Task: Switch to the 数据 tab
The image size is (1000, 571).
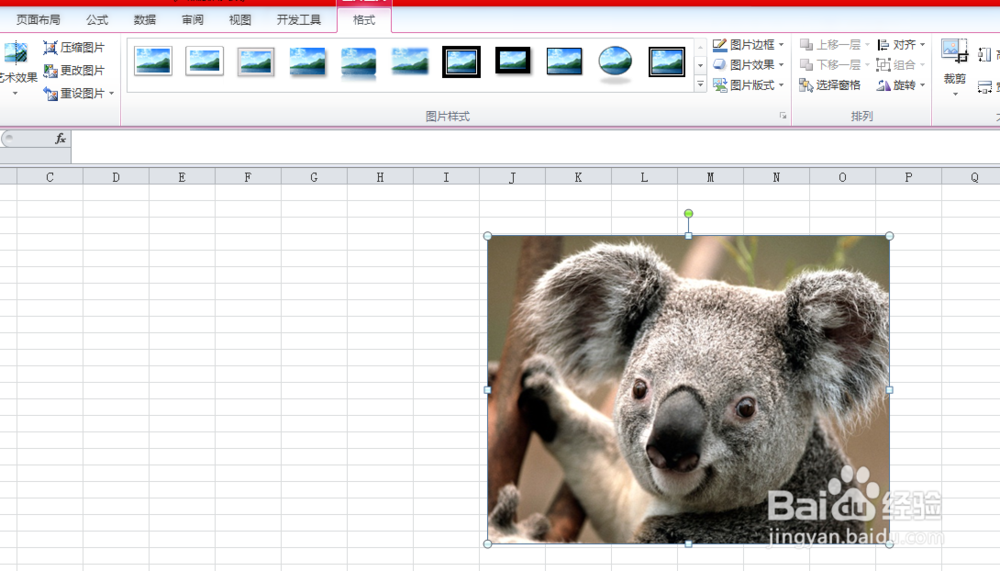Action: point(145,20)
